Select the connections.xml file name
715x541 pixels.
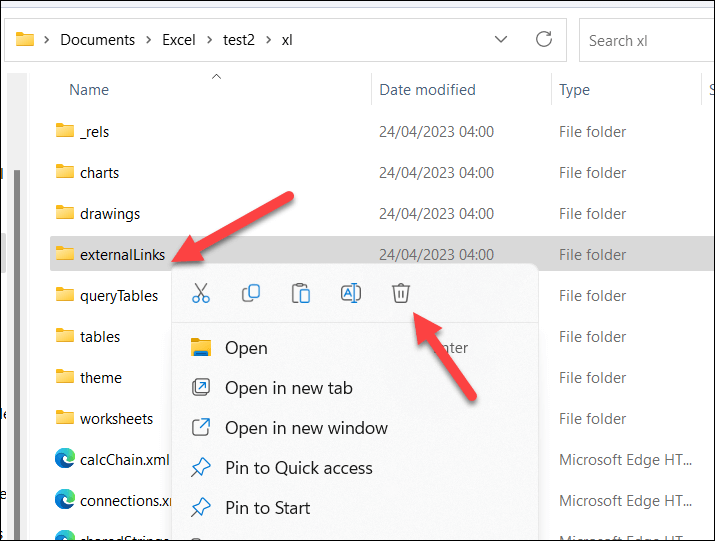tap(125, 501)
